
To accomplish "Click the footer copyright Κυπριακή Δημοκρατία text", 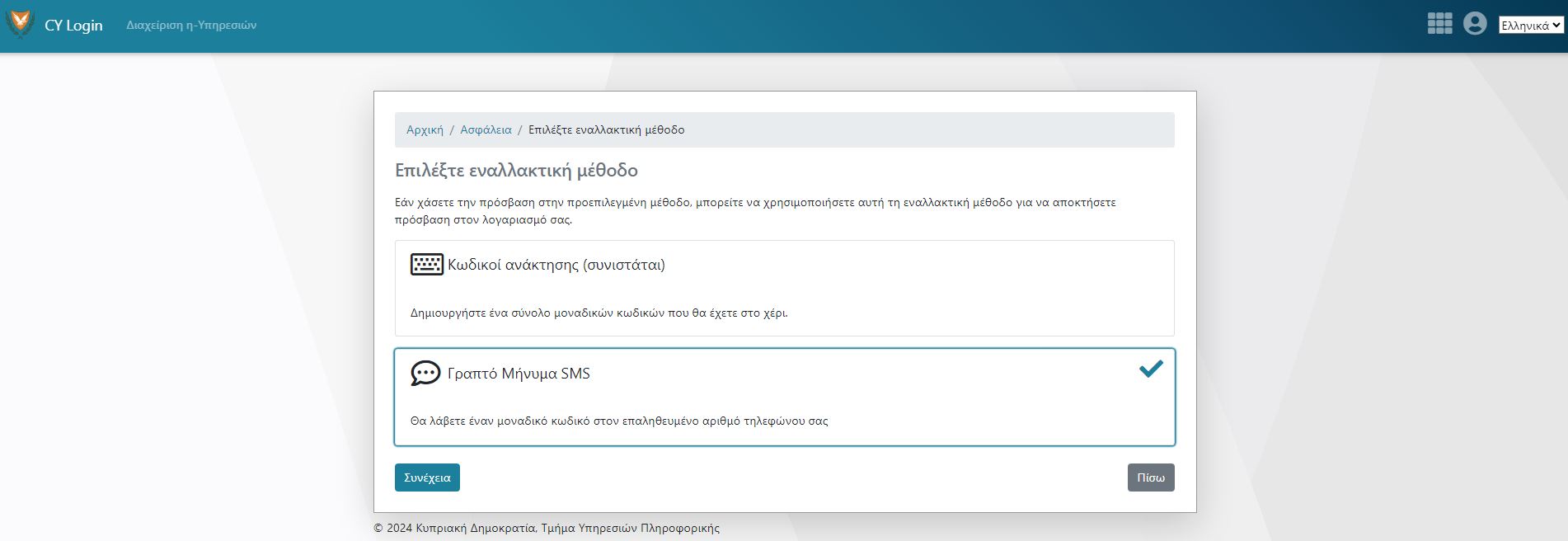I will tap(546, 528).
